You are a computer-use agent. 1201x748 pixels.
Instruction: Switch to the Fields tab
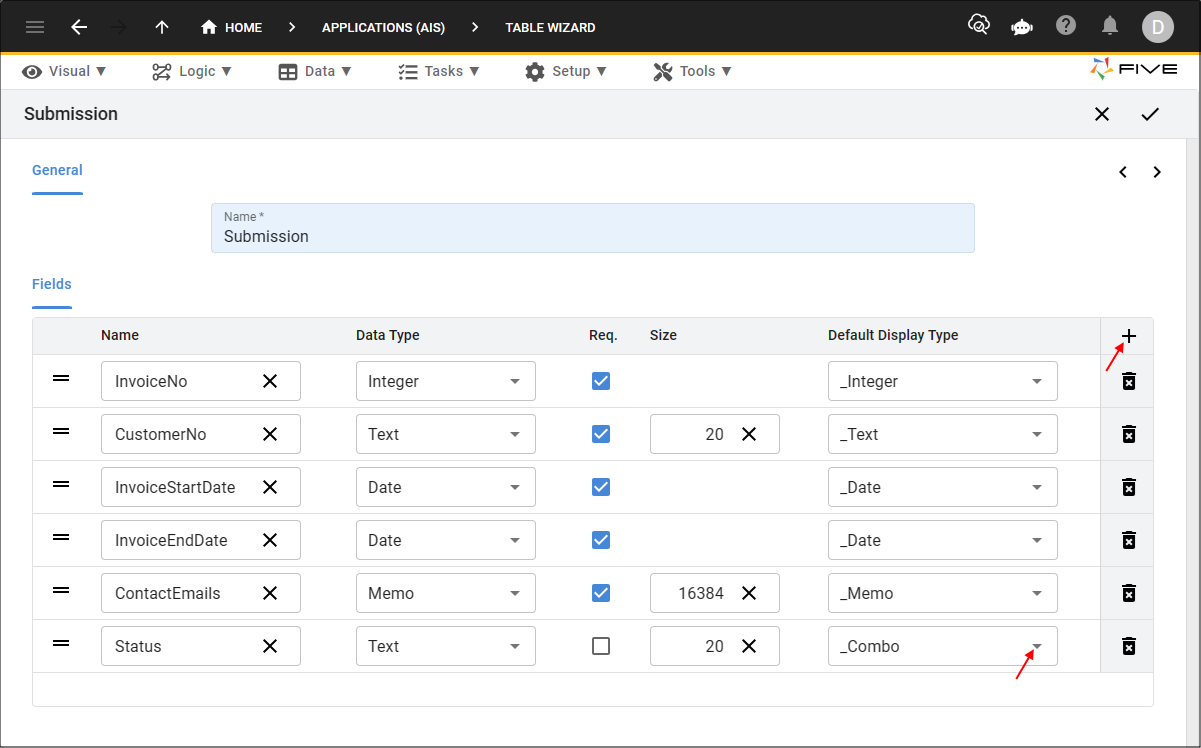click(x=51, y=284)
